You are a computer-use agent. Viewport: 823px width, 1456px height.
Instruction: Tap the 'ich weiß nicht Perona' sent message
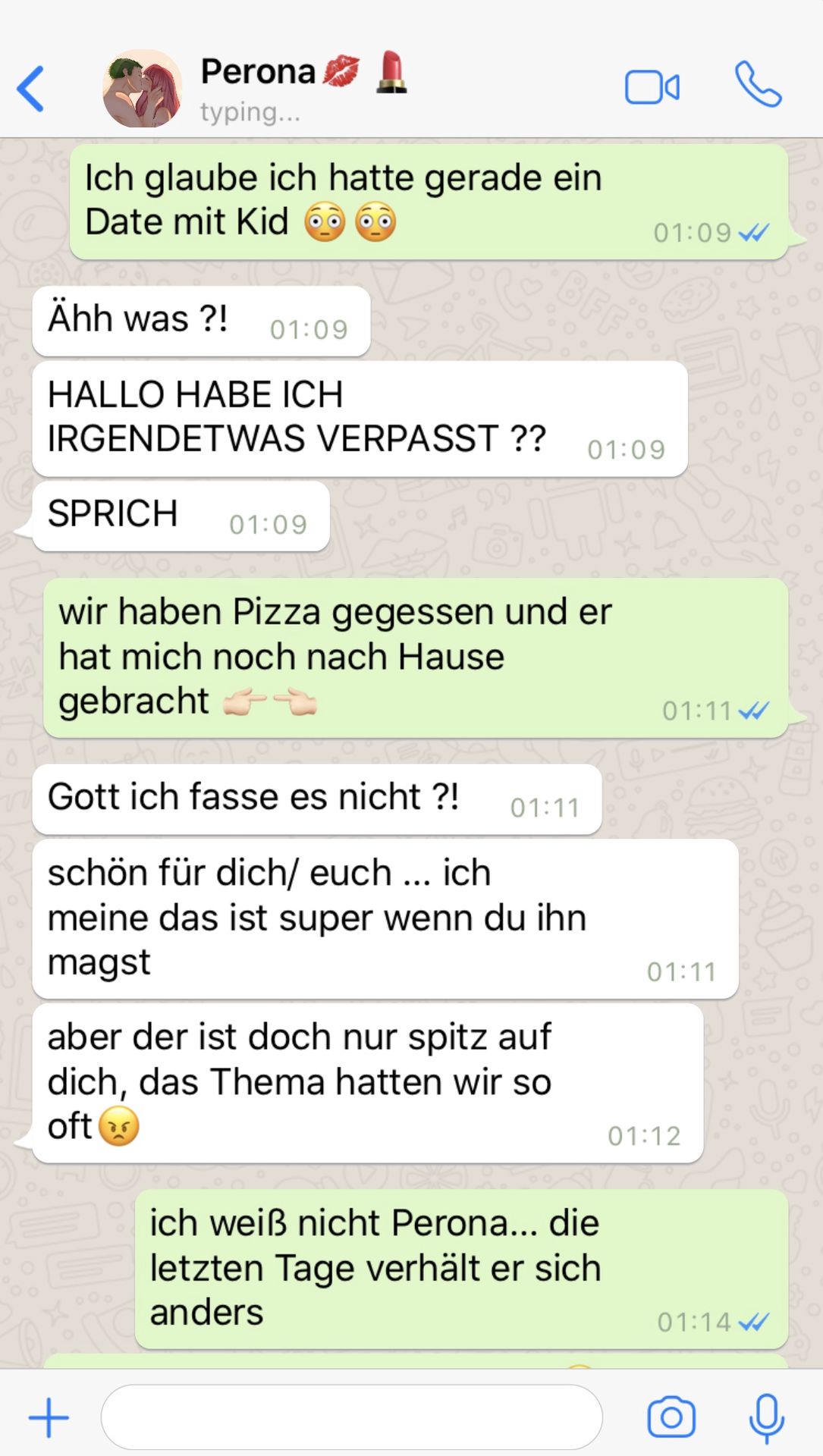pos(461,1269)
